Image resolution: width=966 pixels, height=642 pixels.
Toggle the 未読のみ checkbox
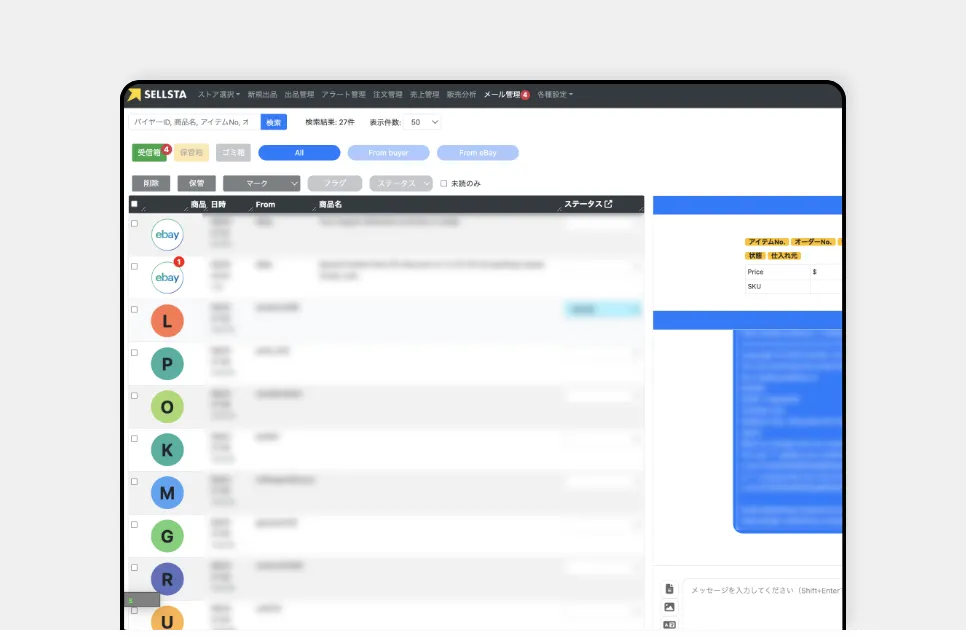click(444, 184)
